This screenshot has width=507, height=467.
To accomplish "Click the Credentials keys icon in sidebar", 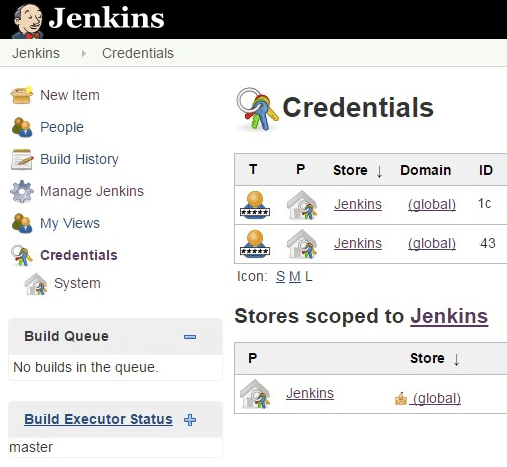I will (x=22, y=255).
